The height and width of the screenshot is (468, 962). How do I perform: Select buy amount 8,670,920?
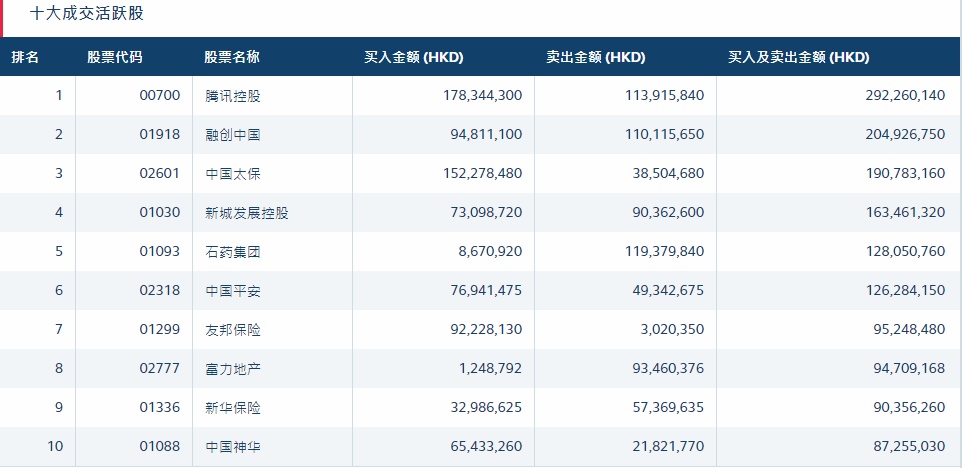491,251
